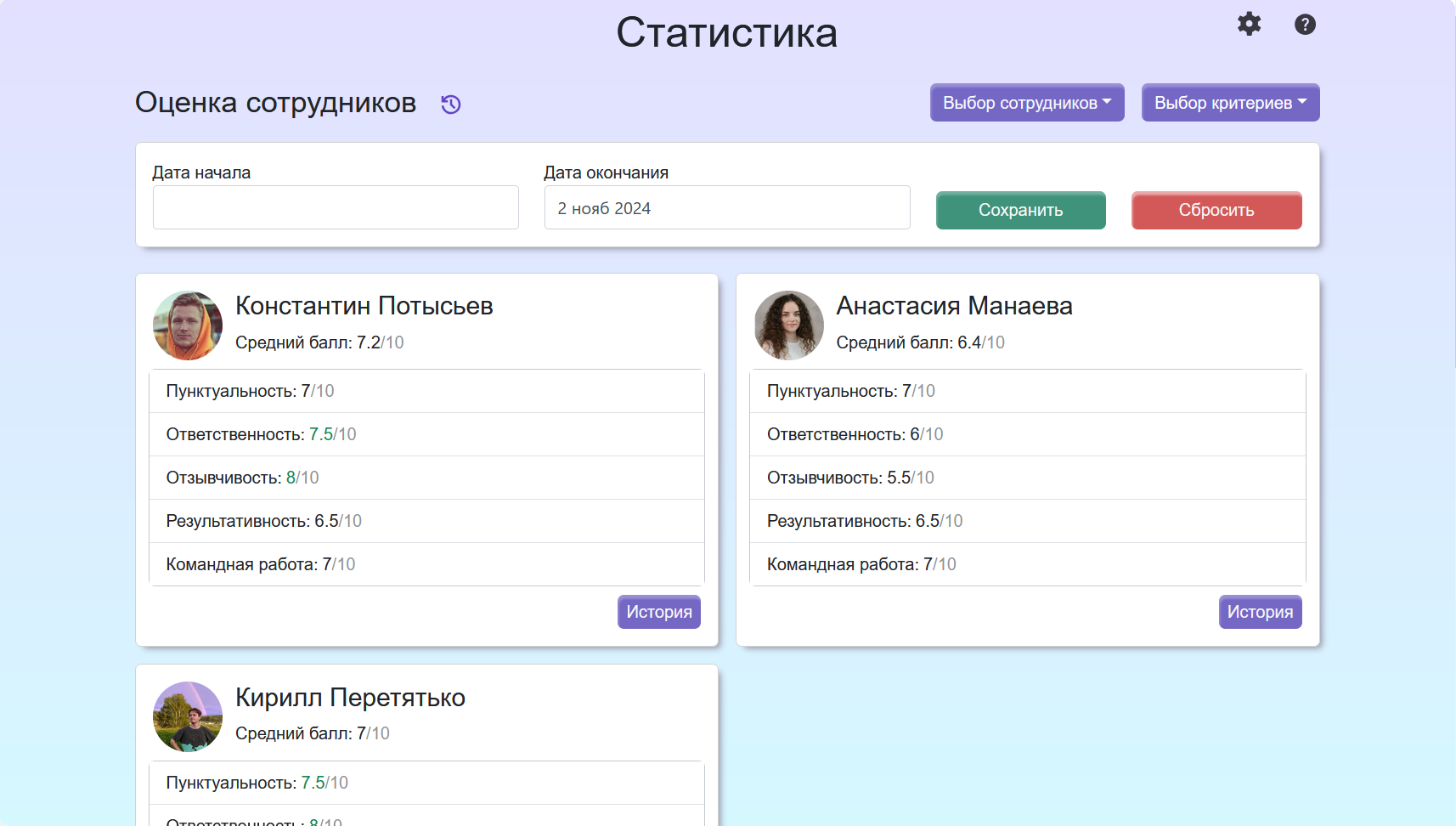Click the help question mark icon
This screenshot has width=1456, height=826.
1305,25
